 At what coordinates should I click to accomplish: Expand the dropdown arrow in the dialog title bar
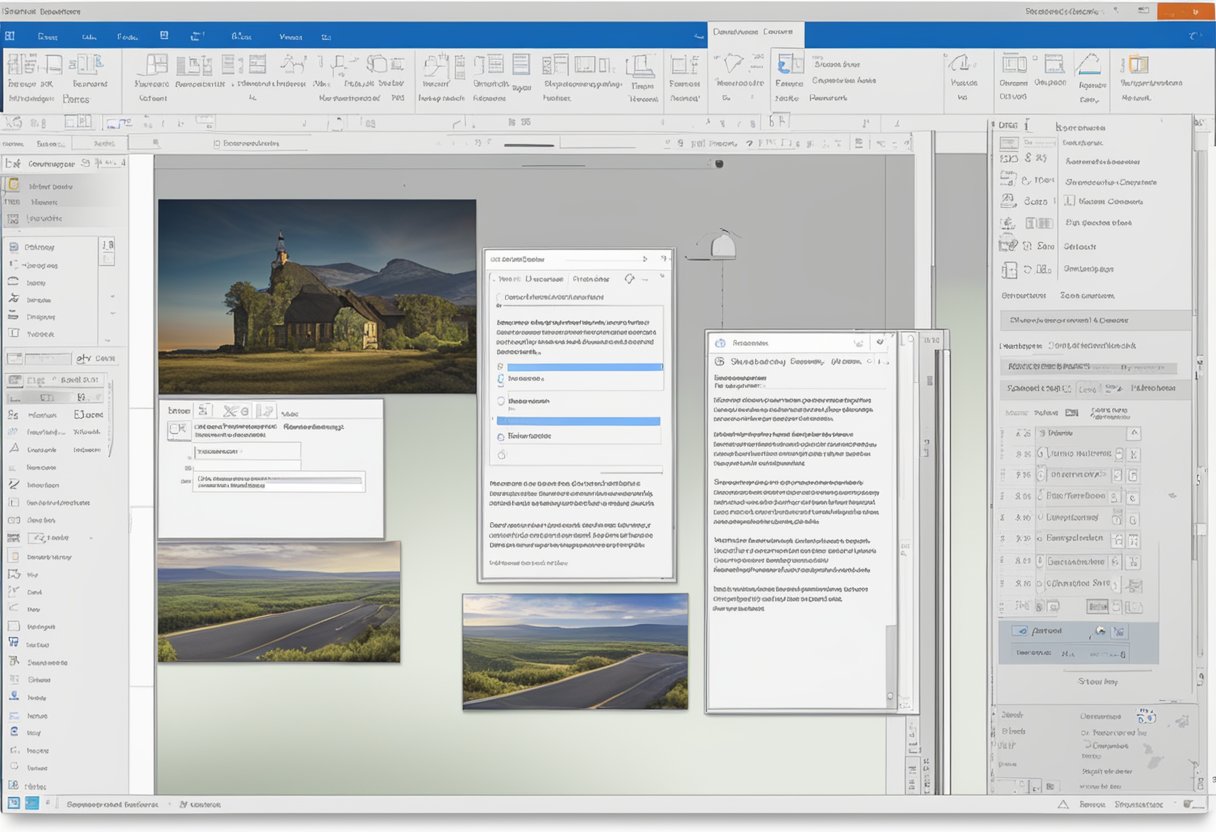pyautogui.click(x=645, y=259)
